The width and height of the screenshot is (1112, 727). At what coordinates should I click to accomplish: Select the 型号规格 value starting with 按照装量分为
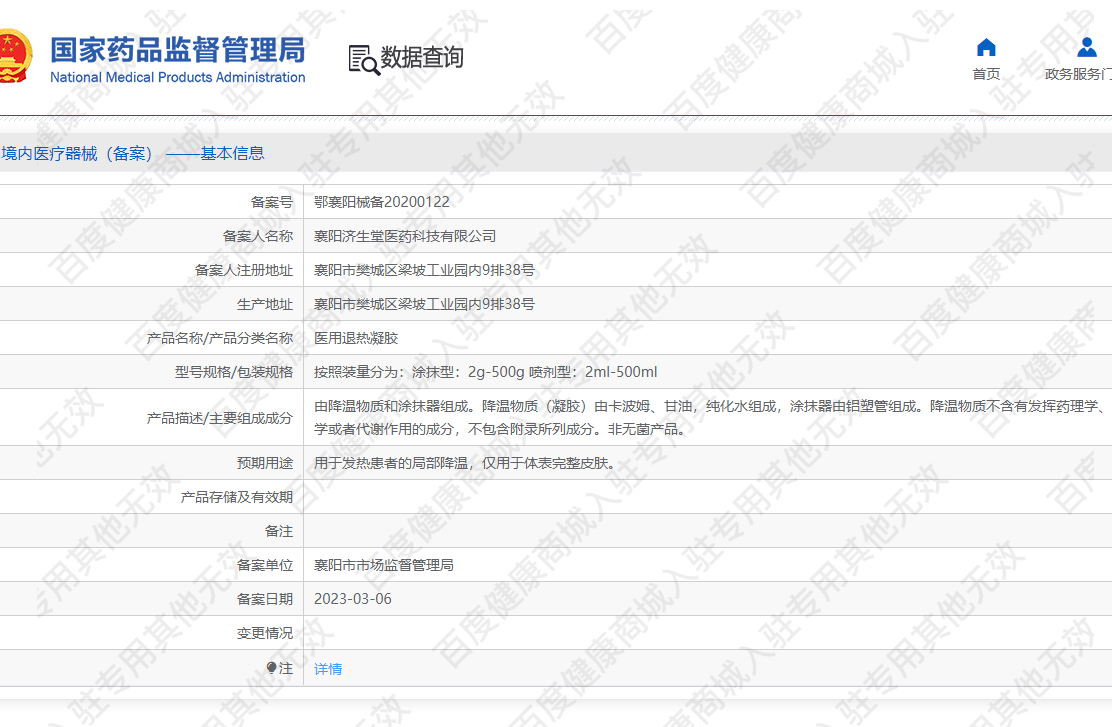coord(486,372)
